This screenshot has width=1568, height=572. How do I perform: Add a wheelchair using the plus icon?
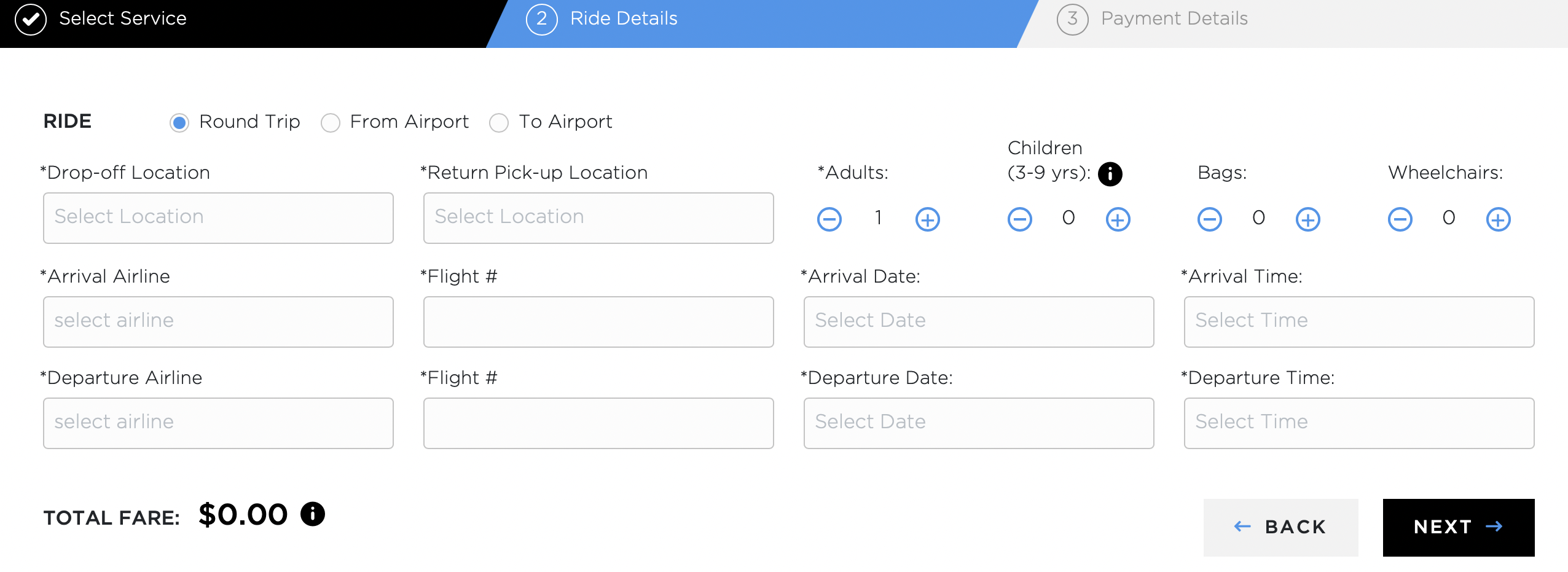[1498, 219]
